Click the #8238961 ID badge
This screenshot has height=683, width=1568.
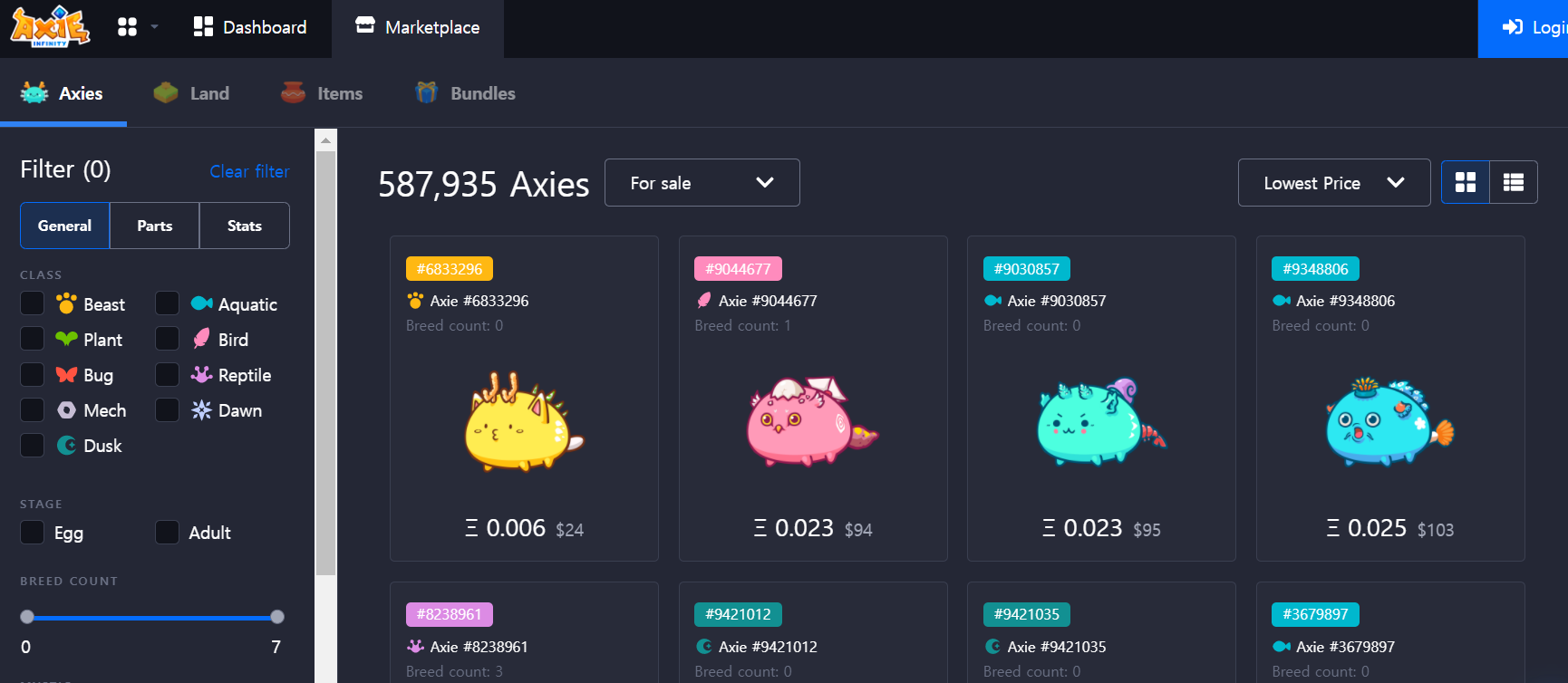point(450,614)
